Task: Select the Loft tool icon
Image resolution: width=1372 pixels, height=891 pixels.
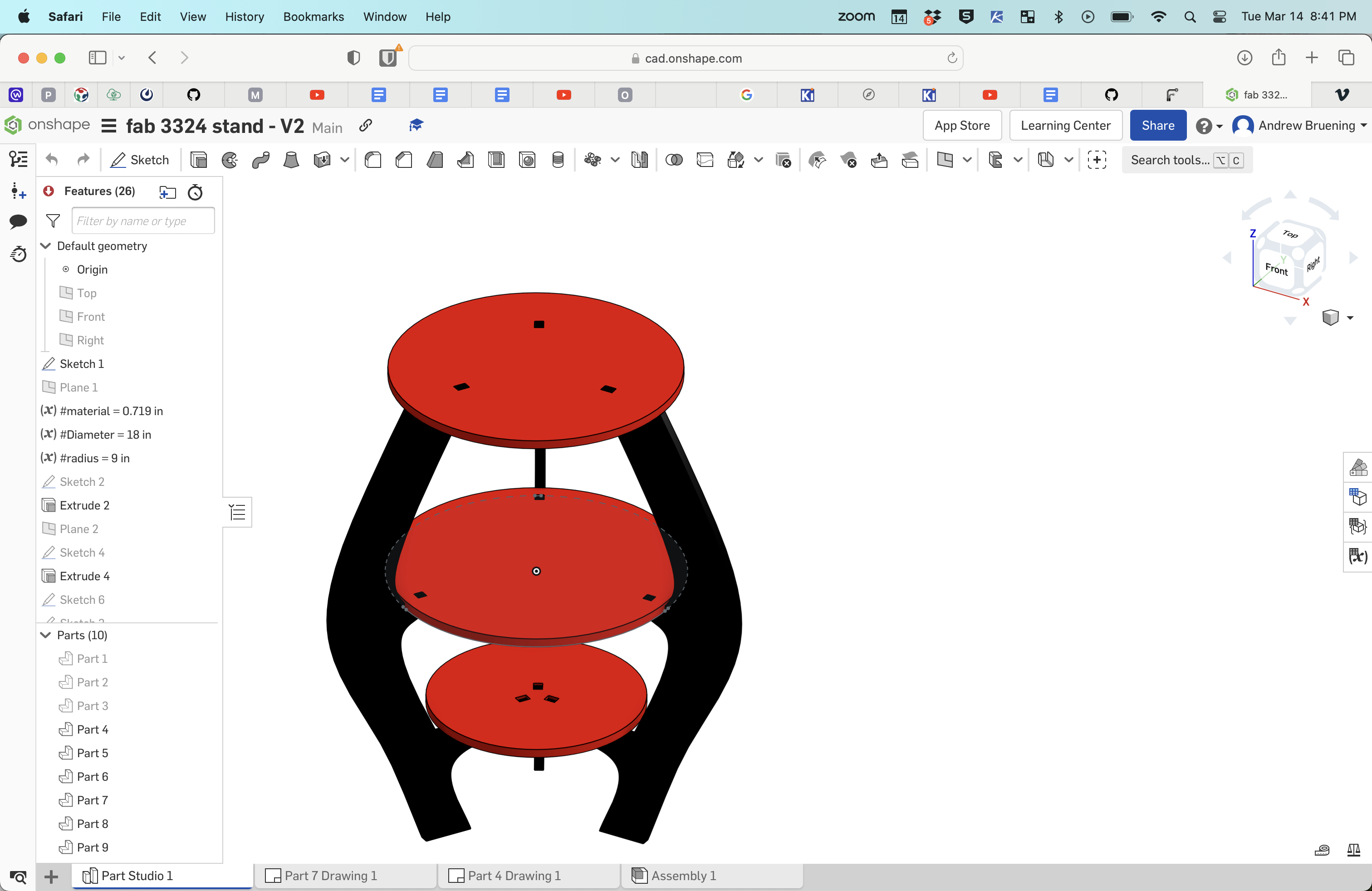Action: point(291,160)
